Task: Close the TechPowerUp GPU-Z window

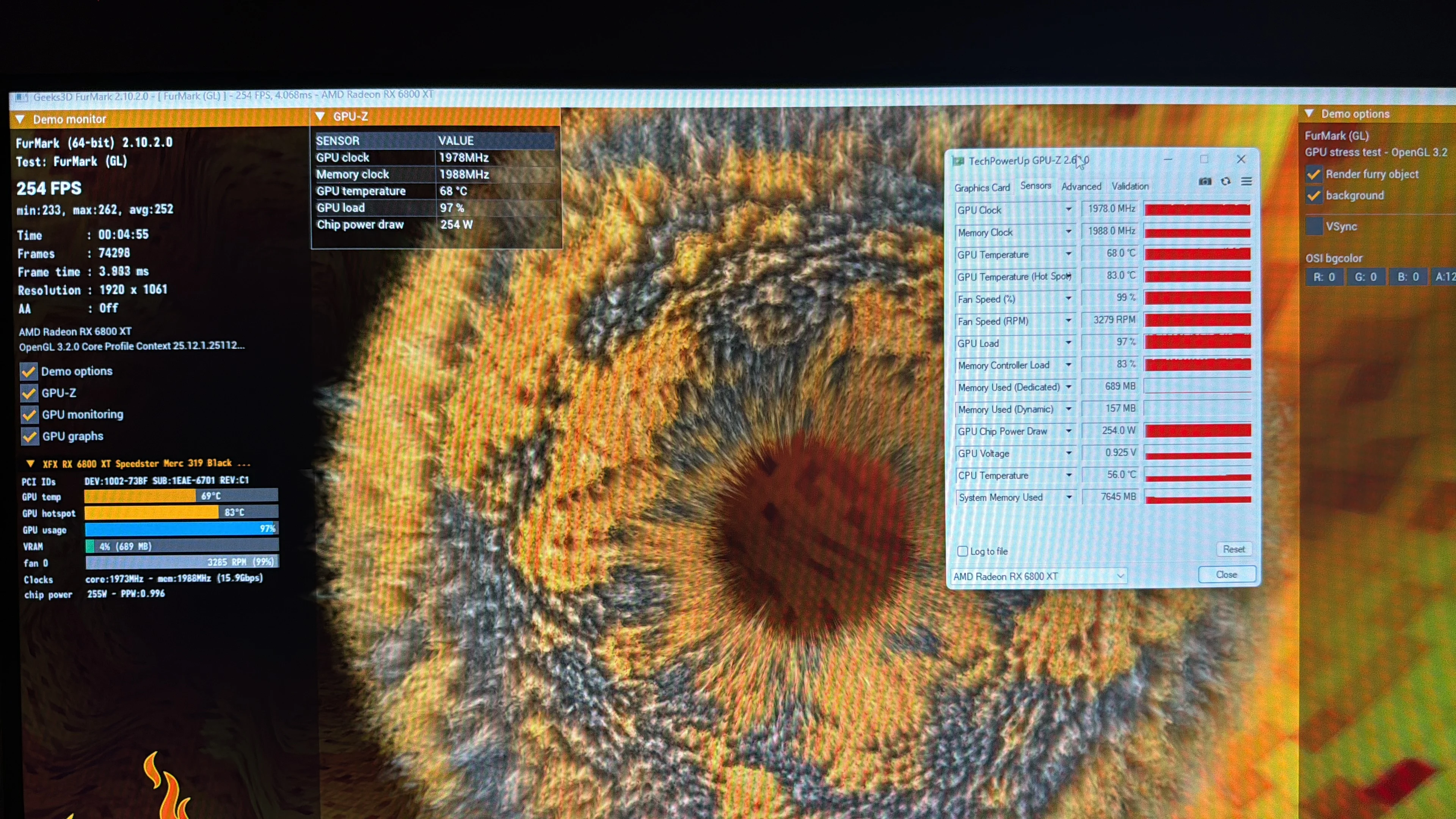Action: click(1241, 159)
